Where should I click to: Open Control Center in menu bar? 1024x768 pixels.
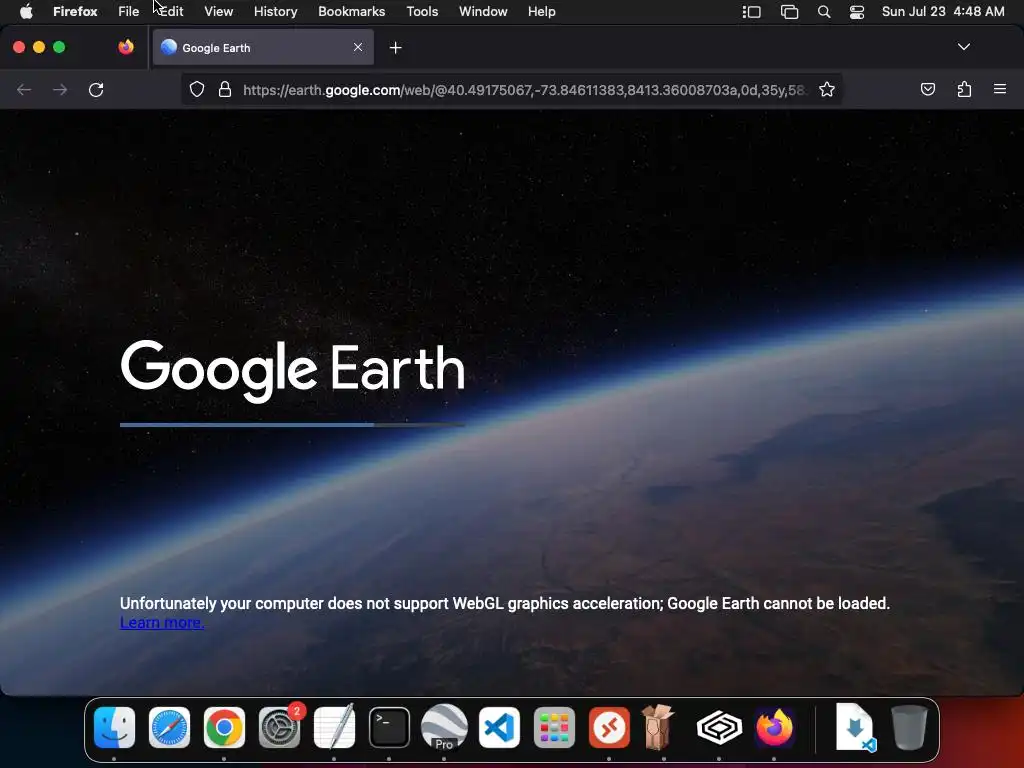tap(857, 12)
